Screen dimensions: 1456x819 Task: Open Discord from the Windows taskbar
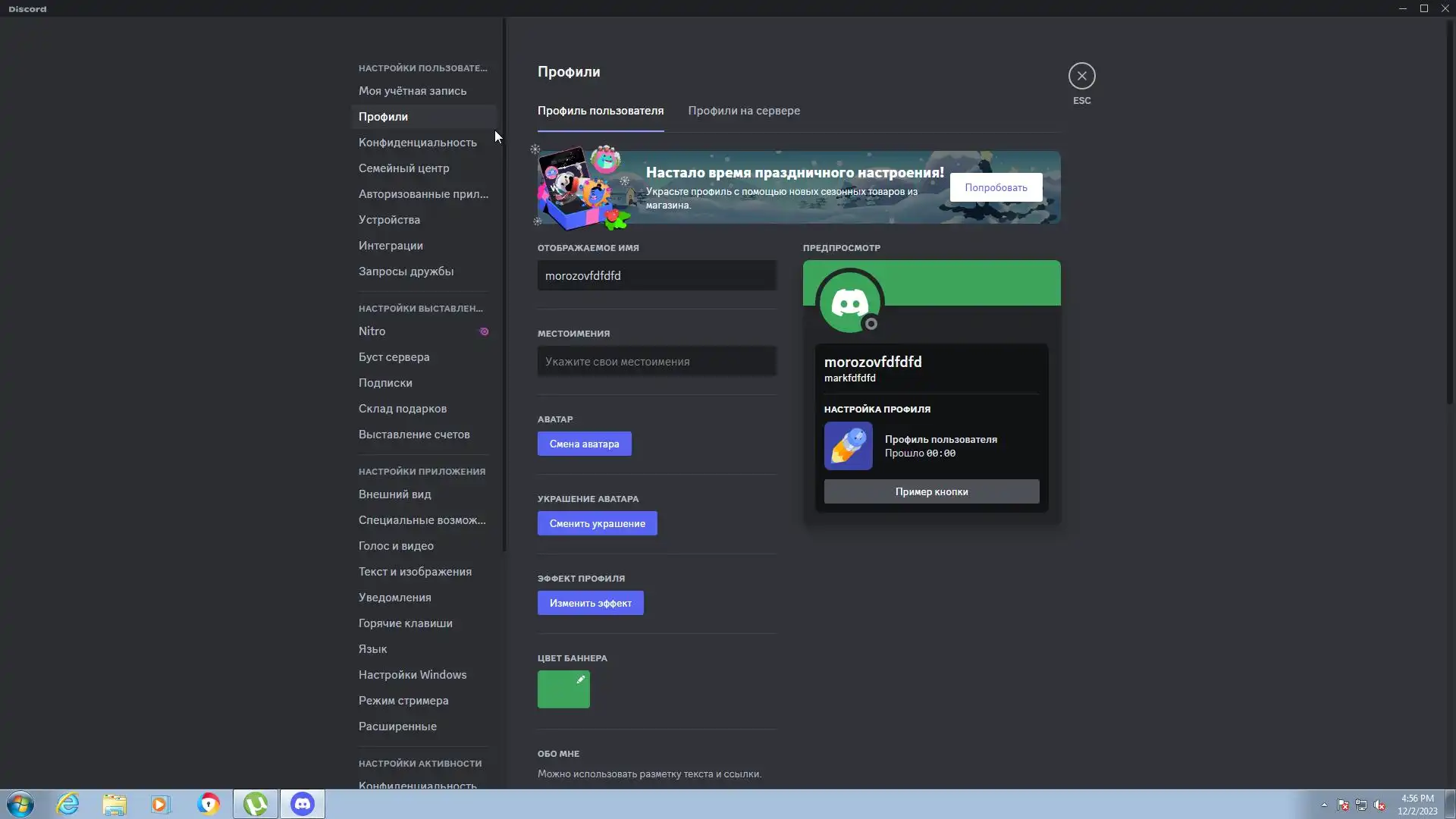[303, 804]
